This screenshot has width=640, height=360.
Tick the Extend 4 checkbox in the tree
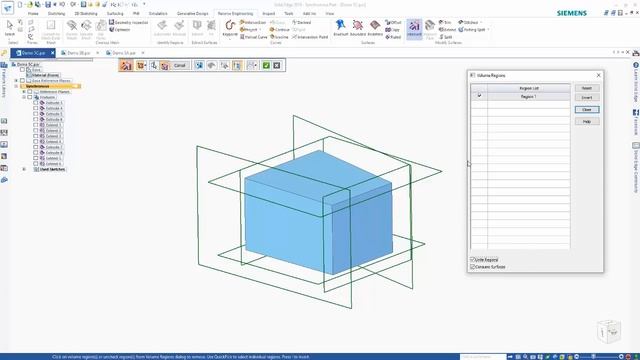pyautogui.click(x=36, y=142)
